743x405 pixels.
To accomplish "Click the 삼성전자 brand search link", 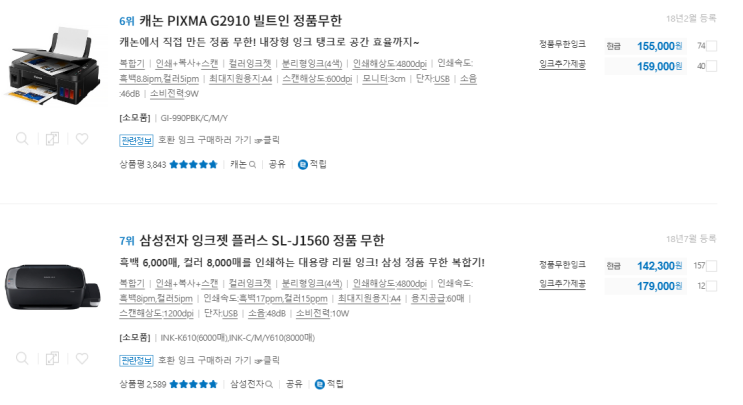I will click(250, 383).
